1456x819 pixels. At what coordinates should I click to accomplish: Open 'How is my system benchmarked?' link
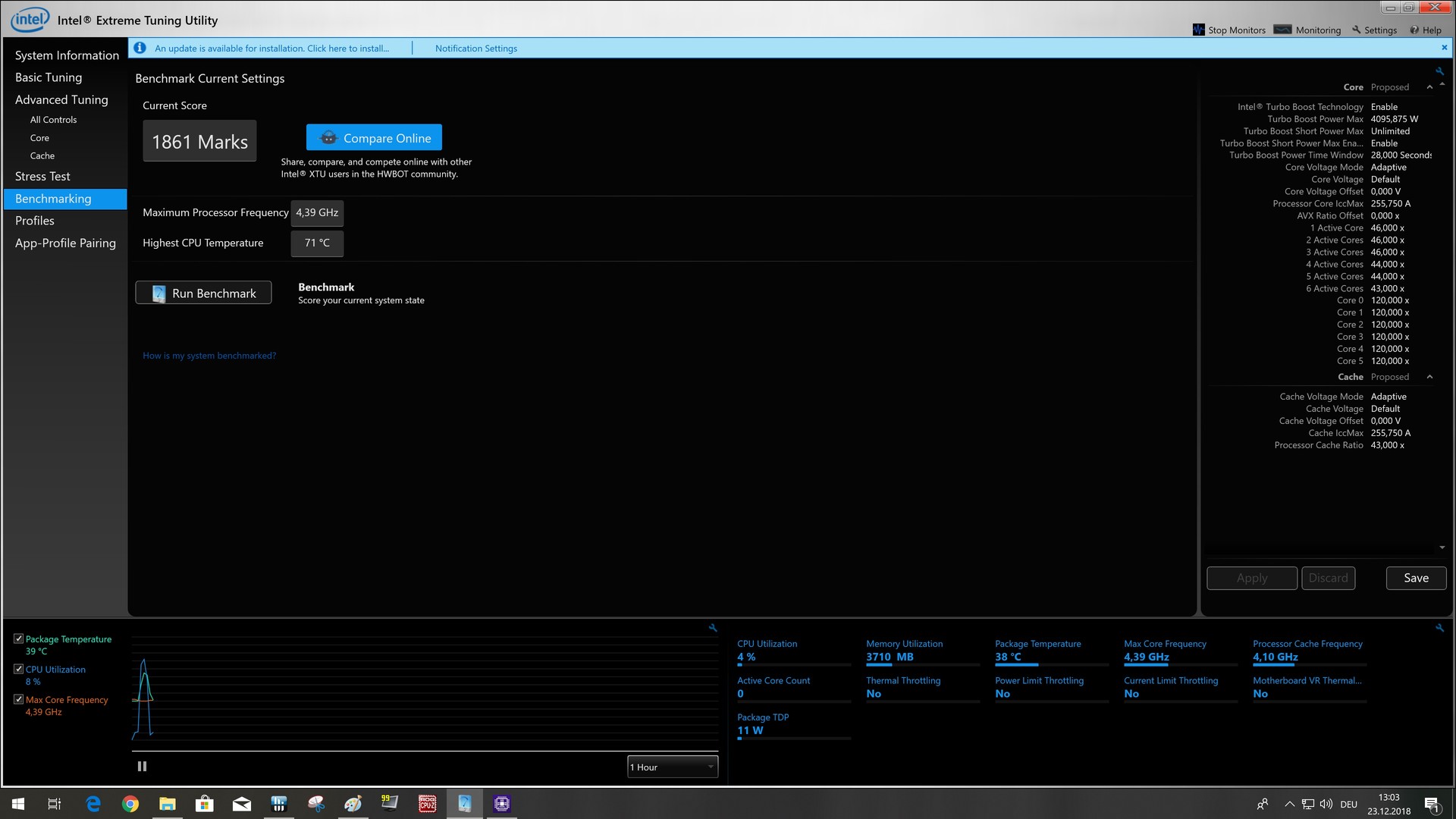(209, 356)
